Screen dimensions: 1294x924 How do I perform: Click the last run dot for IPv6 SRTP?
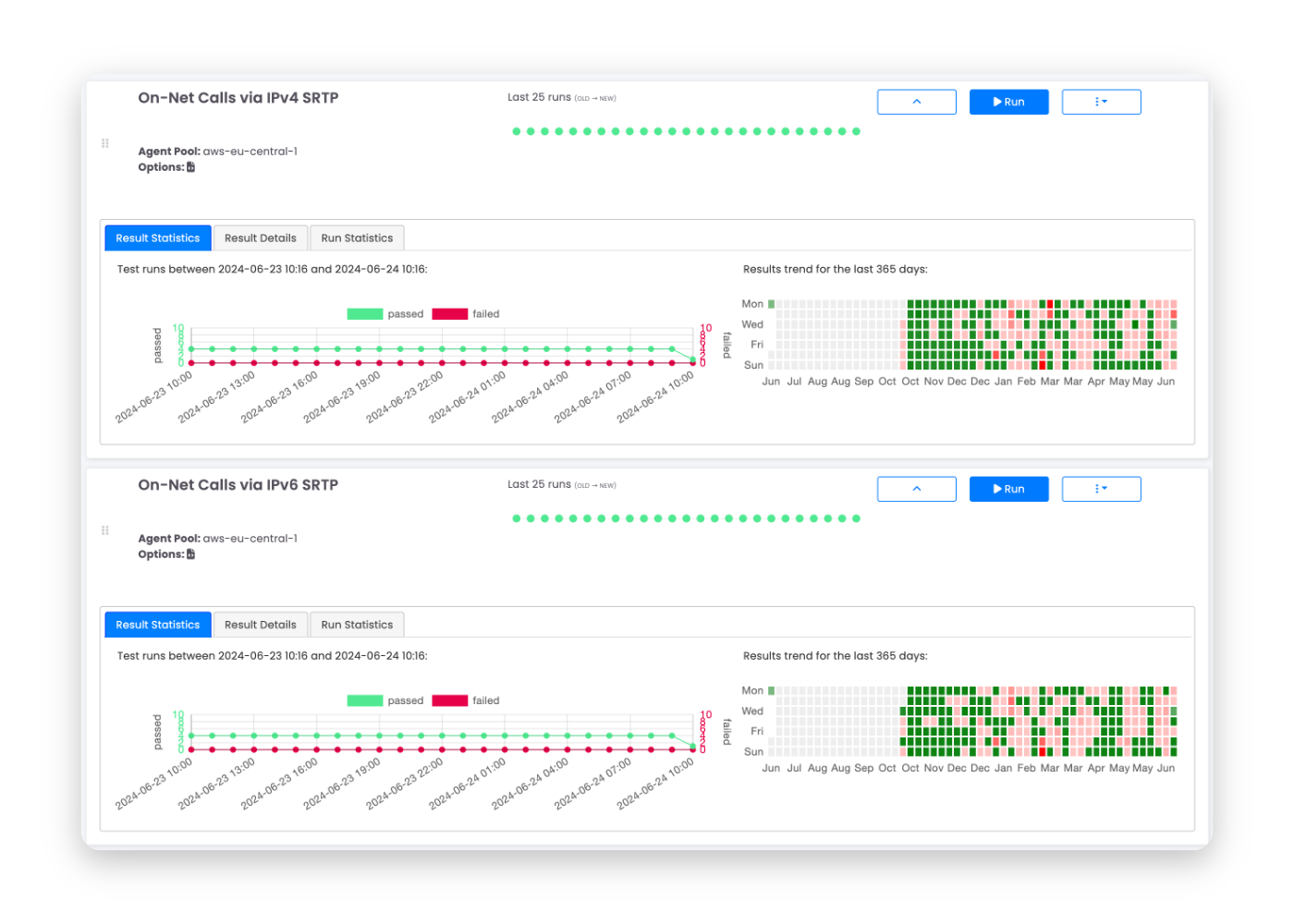click(x=856, y=518)
